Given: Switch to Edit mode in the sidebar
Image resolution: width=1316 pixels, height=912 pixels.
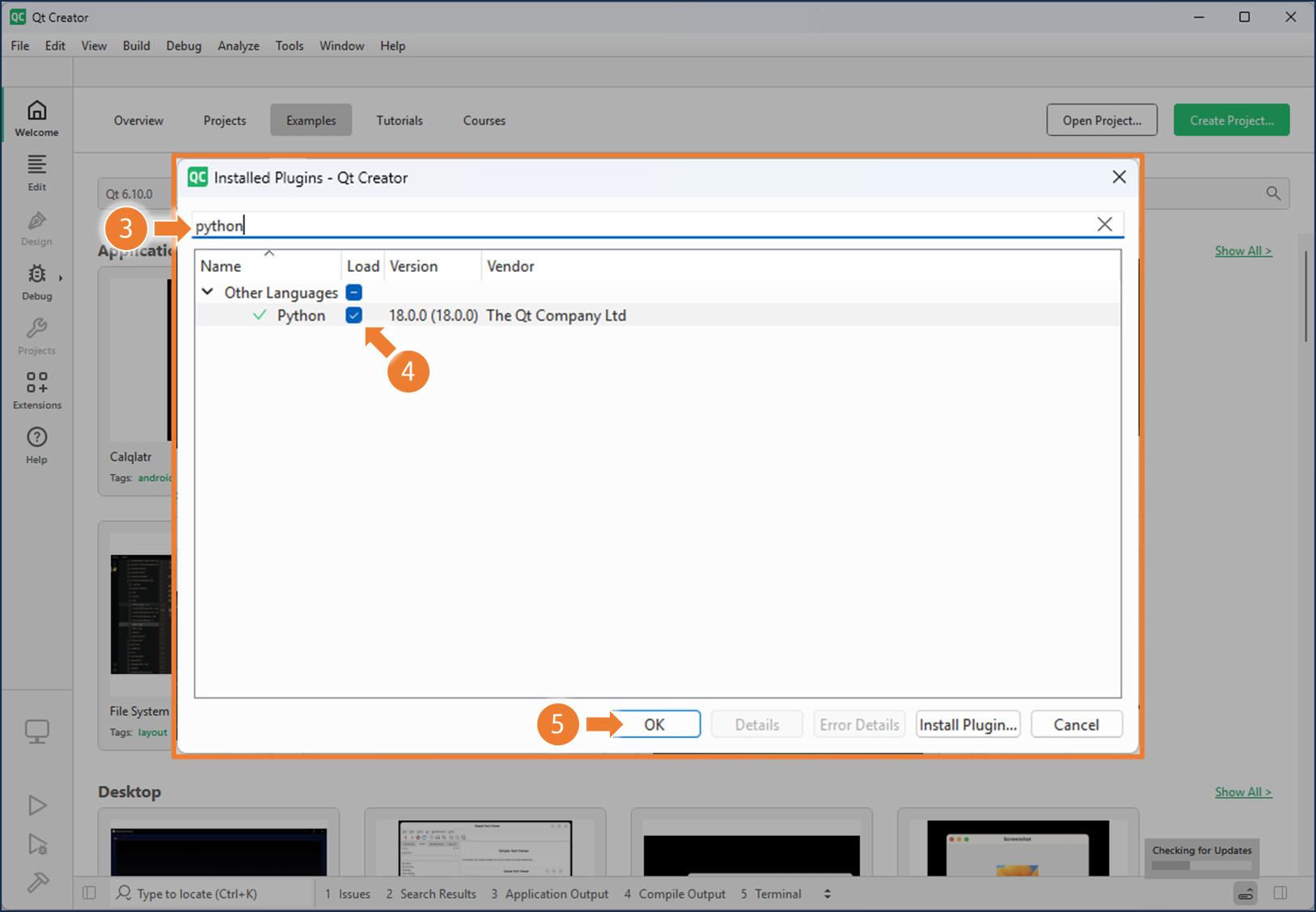Looking at the screenshot, I should 36,172.
